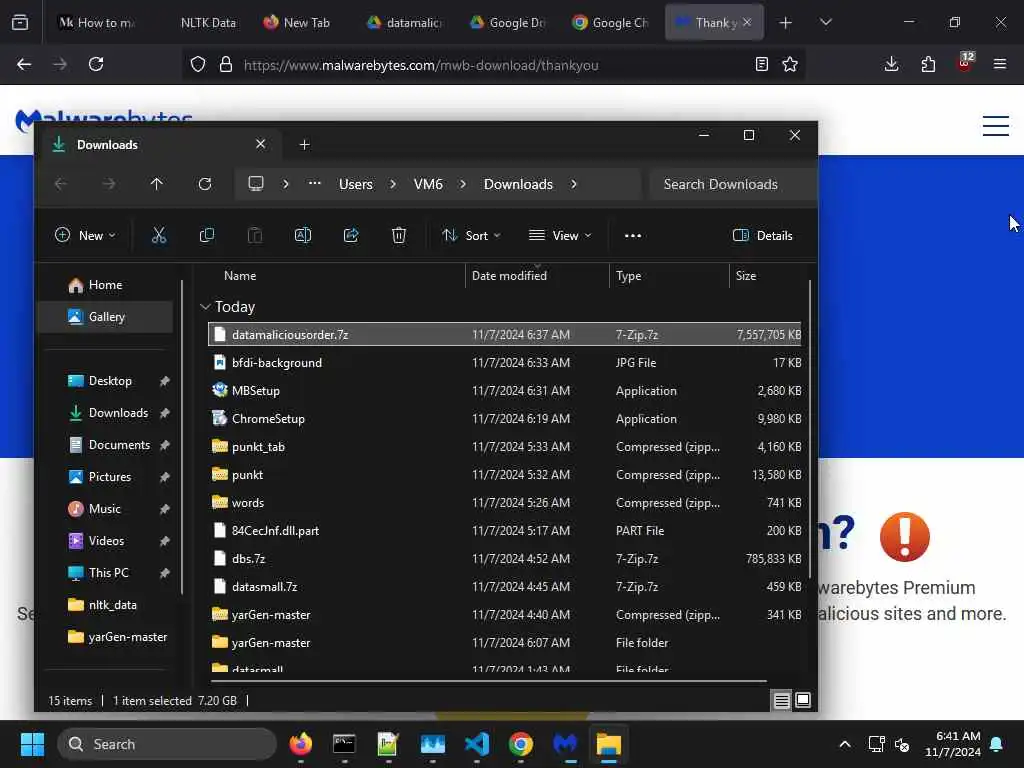
Task: Select the bfdi-background JPG file
Action: (505, 362)
